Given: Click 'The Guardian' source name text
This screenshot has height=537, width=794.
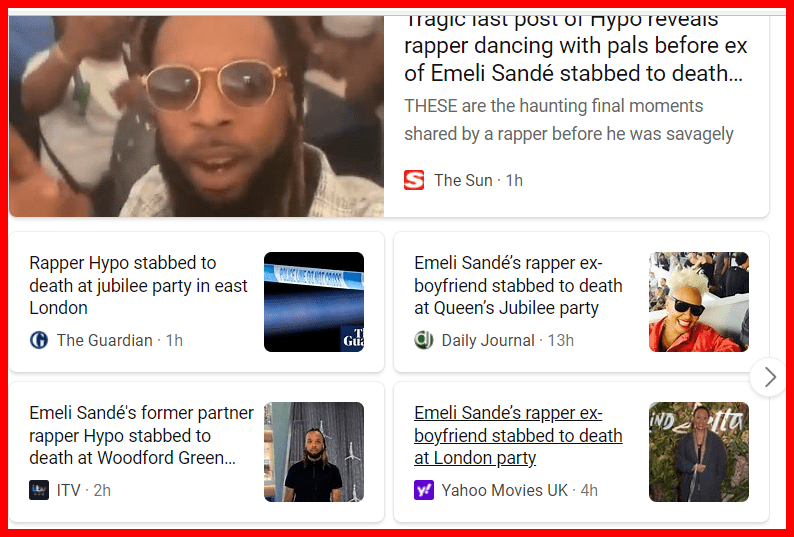Looking at the screenshot, I should (x=104, y=340).
